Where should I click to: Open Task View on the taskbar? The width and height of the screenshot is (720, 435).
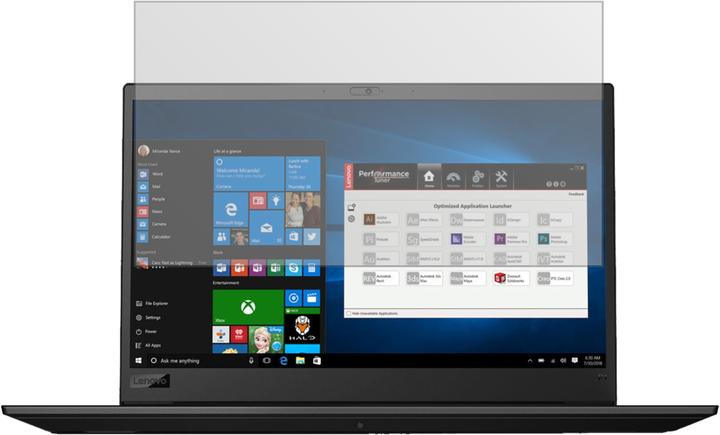266,361
